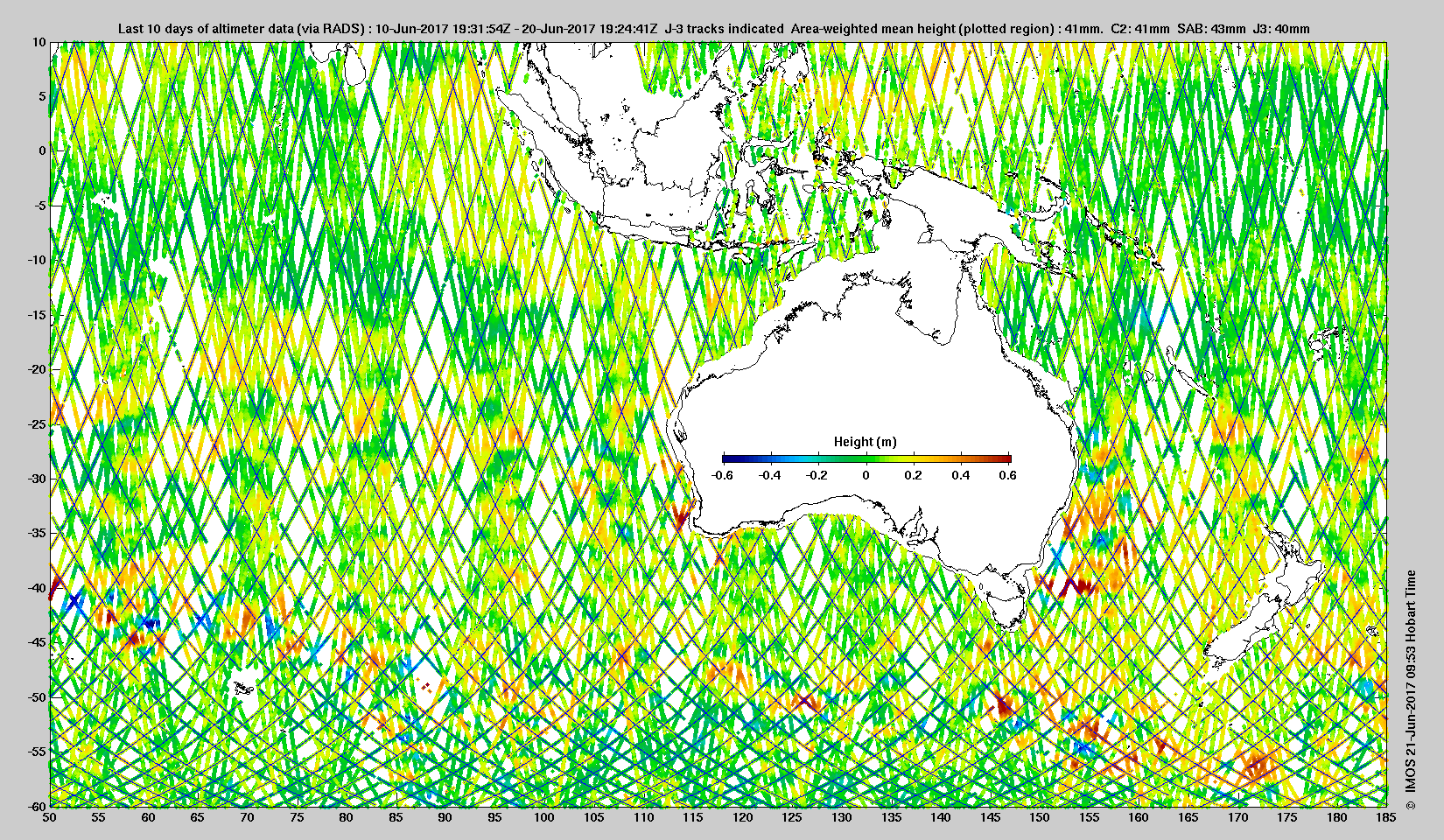Click latitude label -20 on left axis
1444x840 pixels.
[36, 369]
